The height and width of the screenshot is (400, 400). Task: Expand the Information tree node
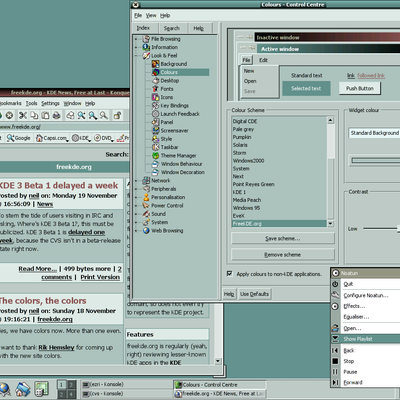[x=136, y=47]
